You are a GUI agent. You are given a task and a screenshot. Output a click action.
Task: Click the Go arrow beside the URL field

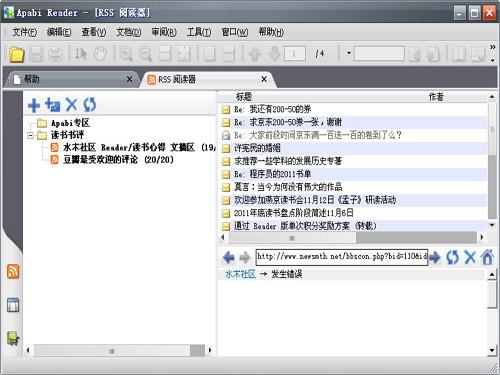tap(435, 257)
